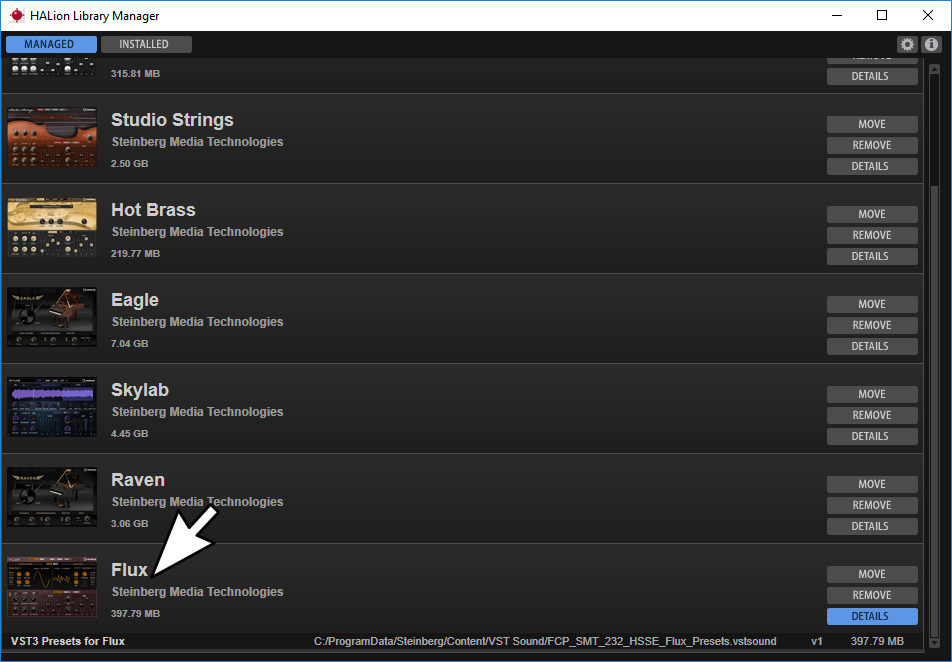Open DETAILS for the 315.81 MB library
952x662 pixels.
[872, 77]
